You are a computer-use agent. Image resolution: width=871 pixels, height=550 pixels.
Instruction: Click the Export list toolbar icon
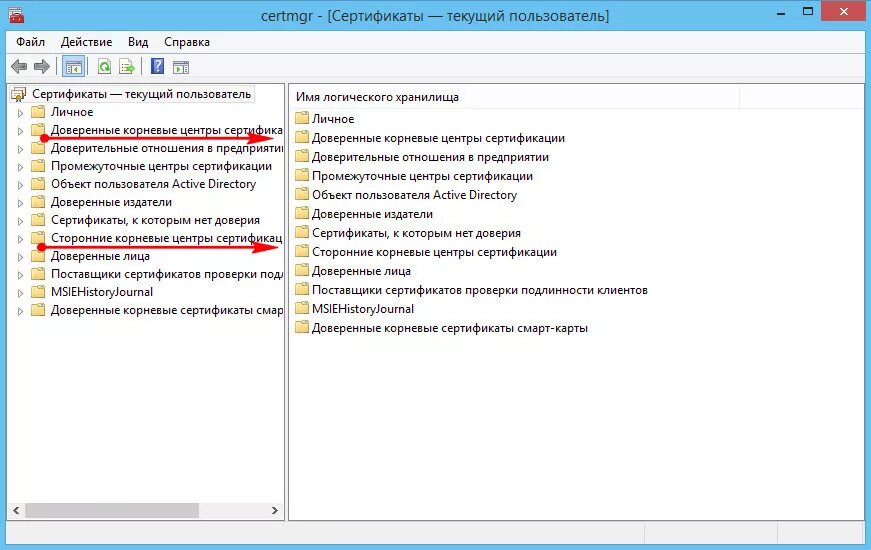[127, 67]
